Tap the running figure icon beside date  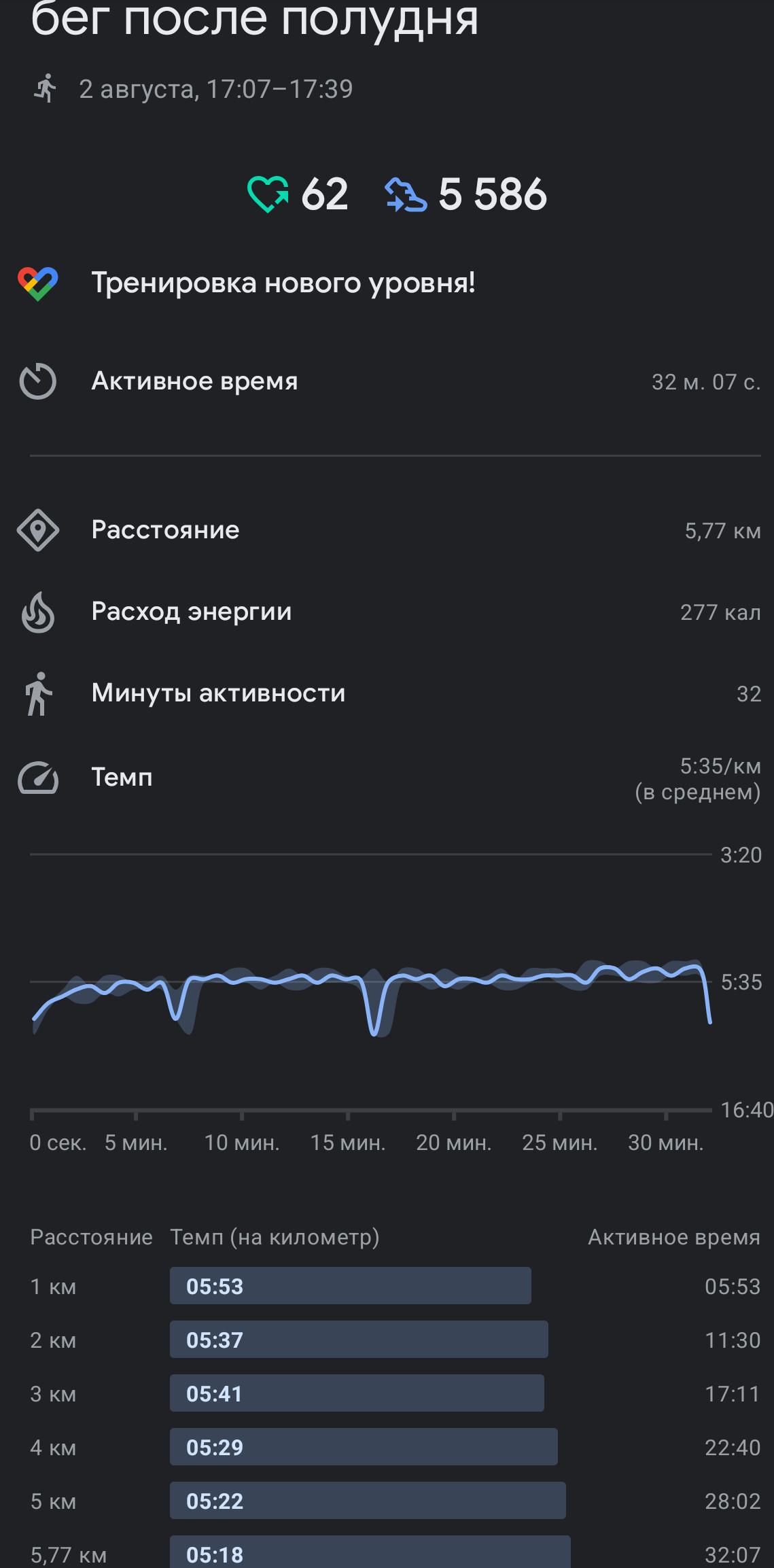tap(45, 88)
